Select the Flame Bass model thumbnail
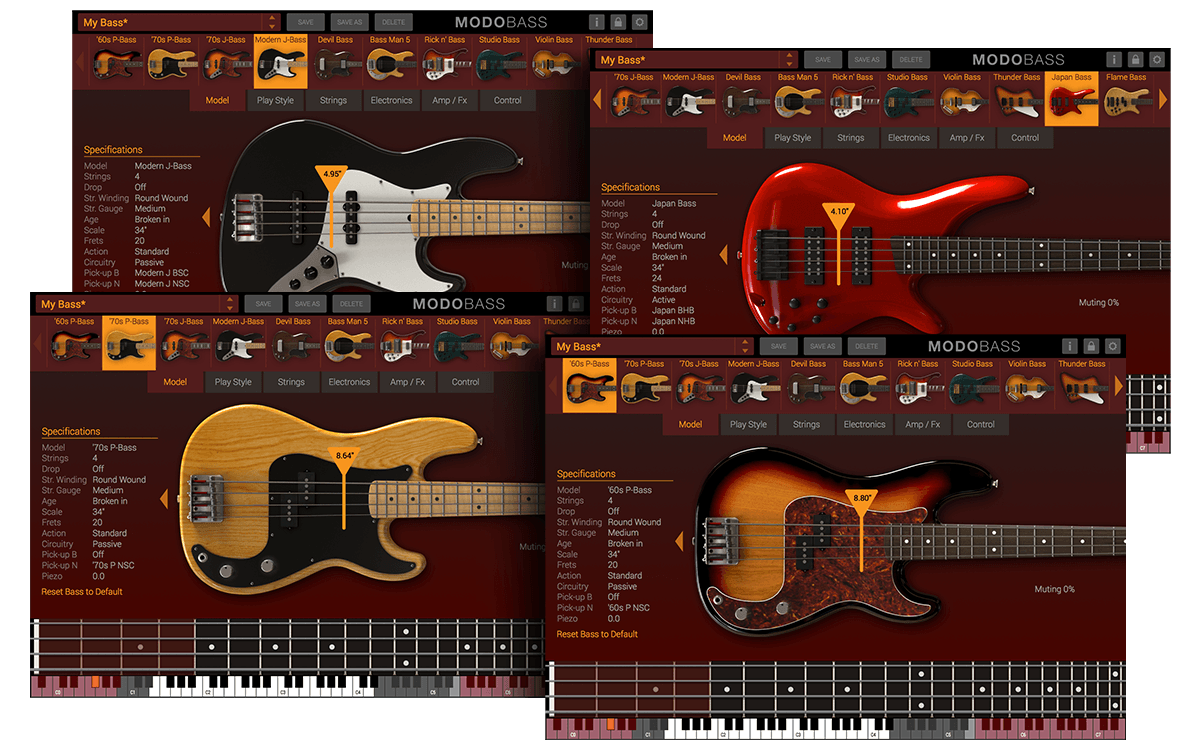 tap(1128, 95)
